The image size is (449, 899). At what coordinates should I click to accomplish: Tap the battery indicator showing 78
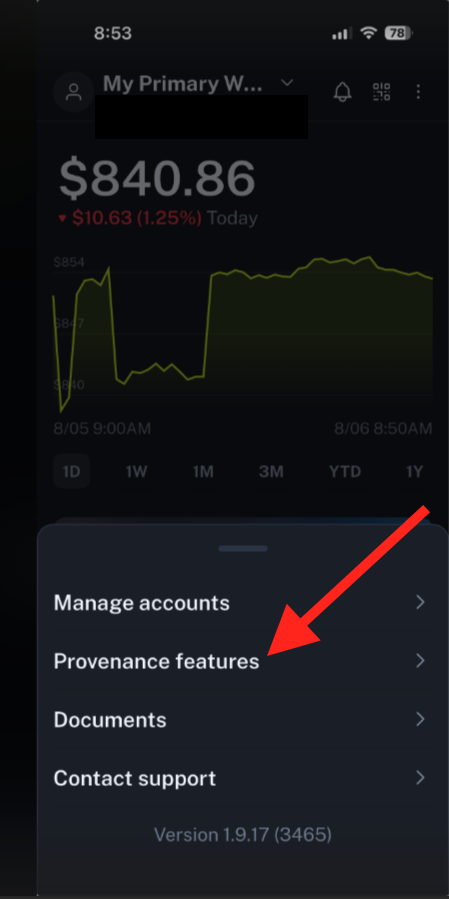[399, 33]
